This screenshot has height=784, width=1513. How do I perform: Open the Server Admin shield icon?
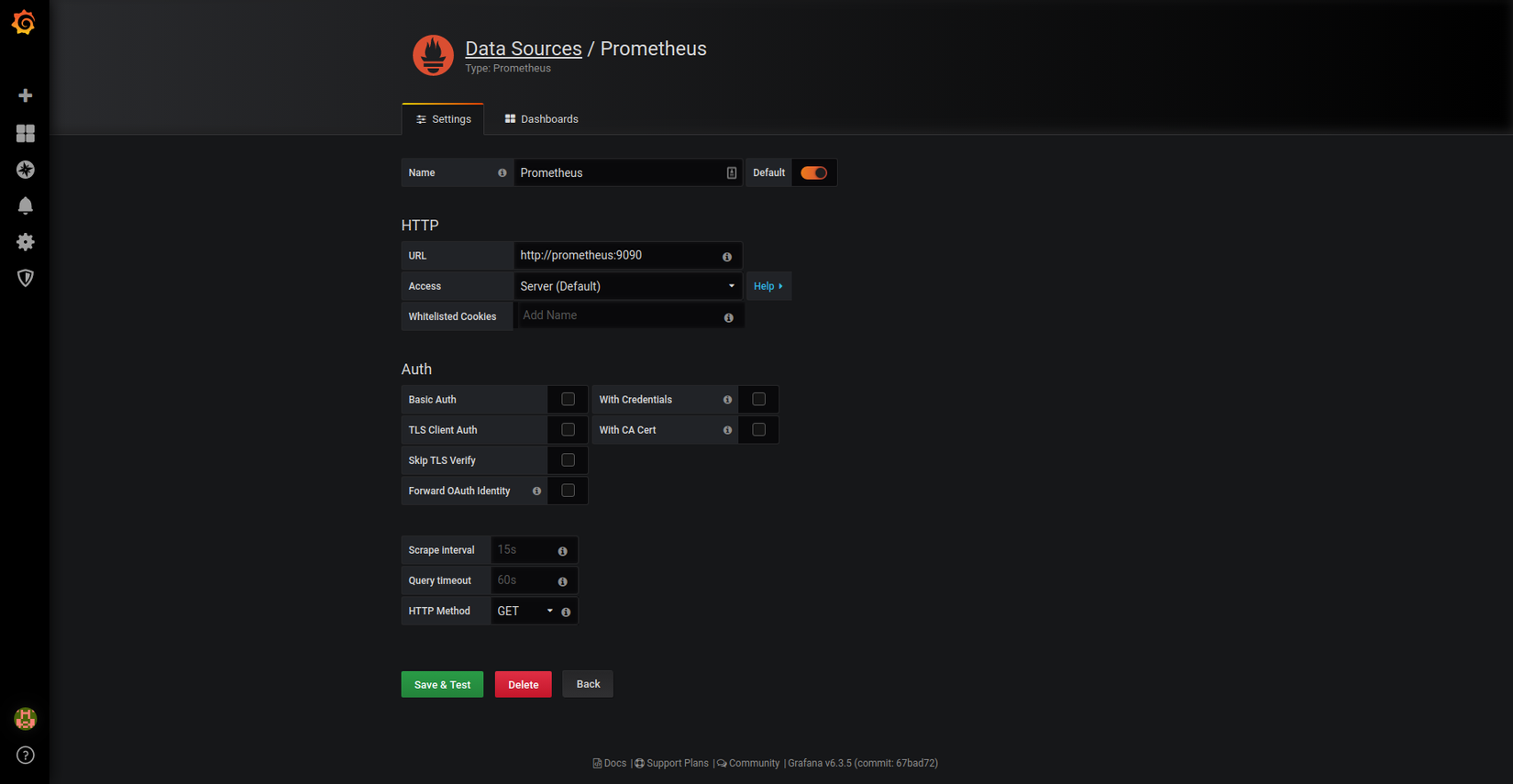point(26,278)
